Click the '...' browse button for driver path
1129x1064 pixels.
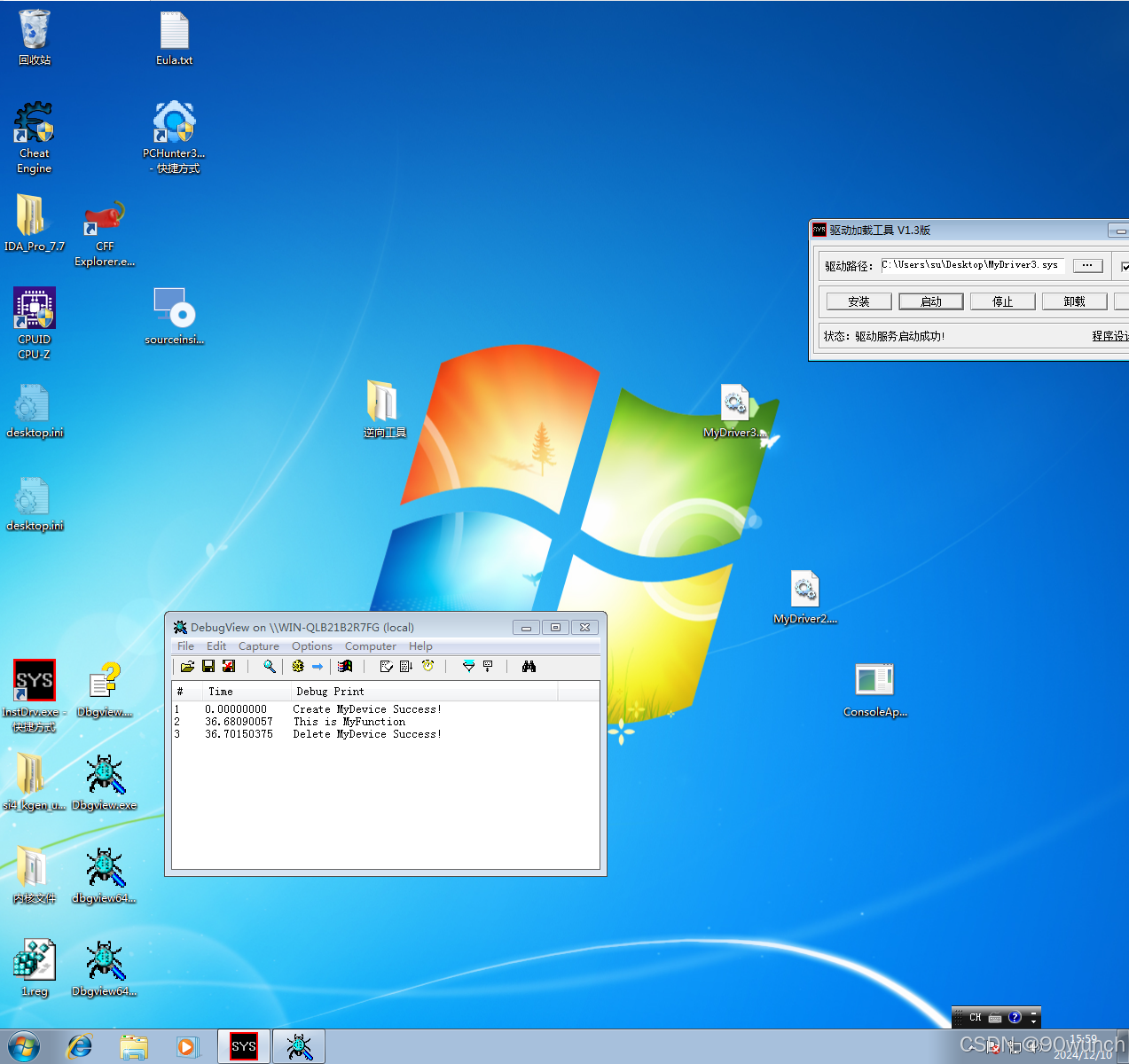click(x=1087, y=265)
